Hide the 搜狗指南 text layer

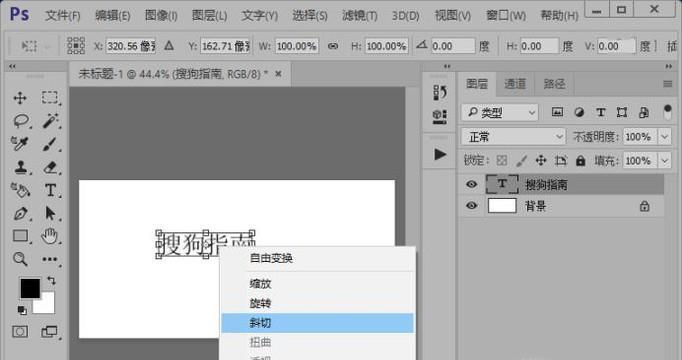point(471,184)
